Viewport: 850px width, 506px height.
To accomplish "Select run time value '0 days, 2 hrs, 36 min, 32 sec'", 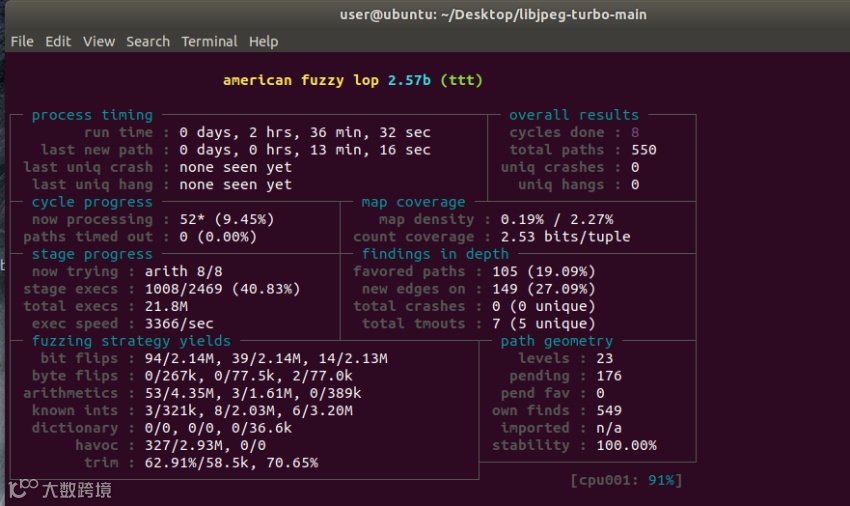I will click(305, 132).
